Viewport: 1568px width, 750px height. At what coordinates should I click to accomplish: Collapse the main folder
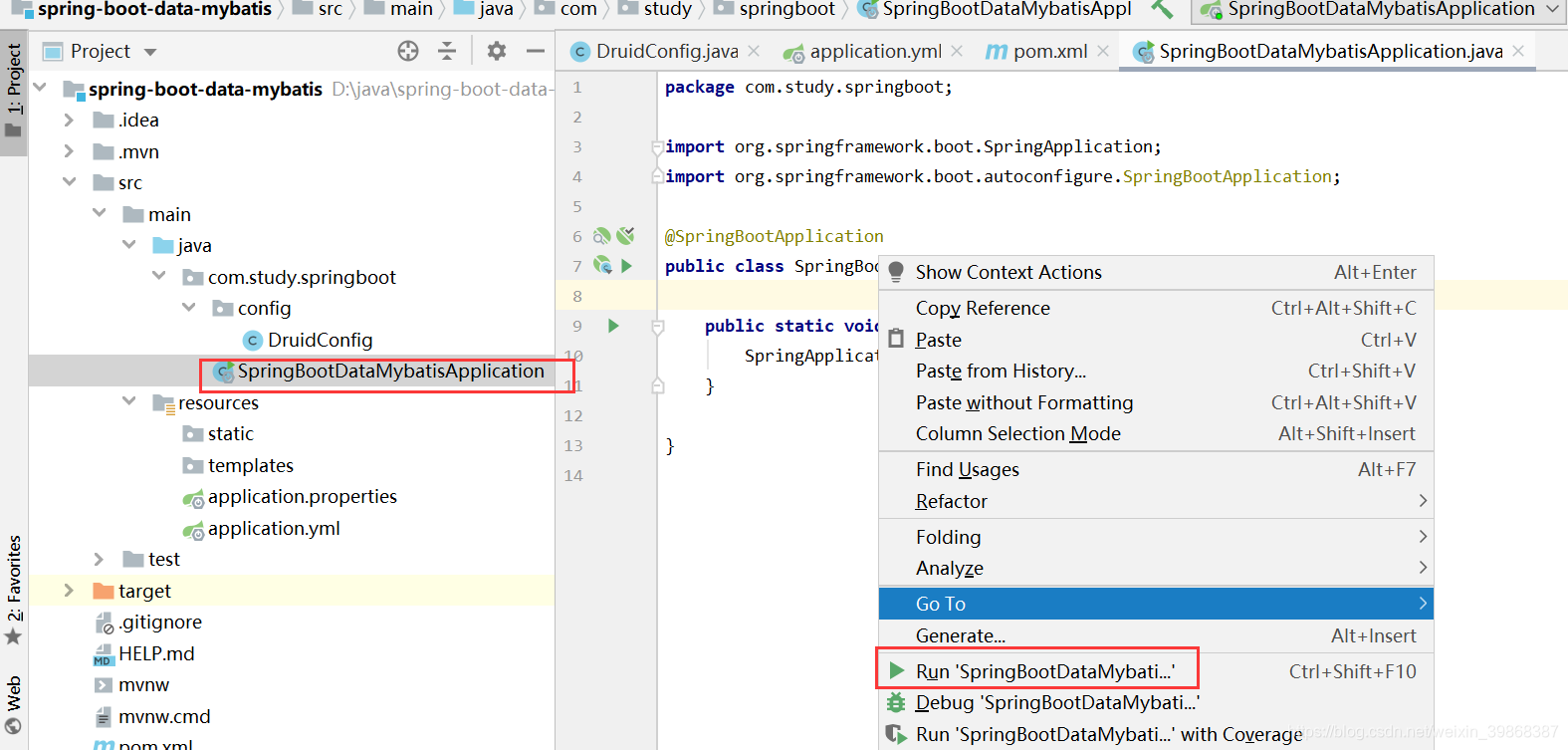99,213
